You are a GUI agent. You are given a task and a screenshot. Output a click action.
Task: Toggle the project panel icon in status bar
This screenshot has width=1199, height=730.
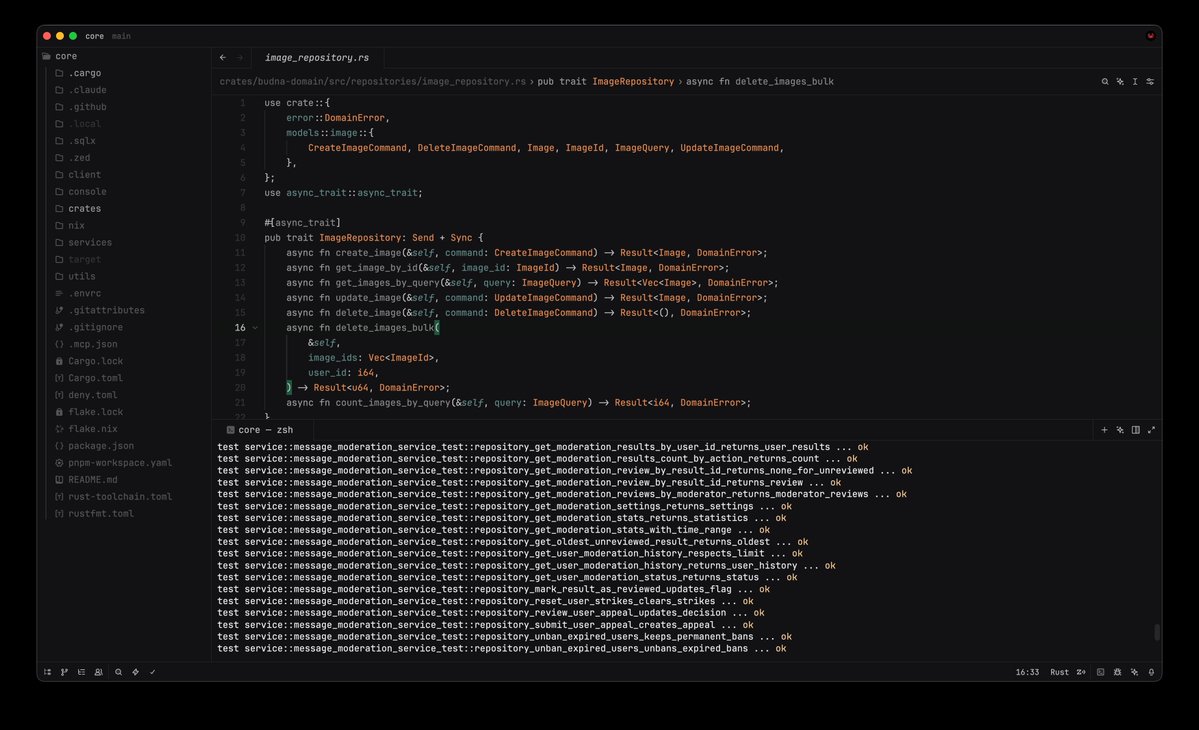[47, 672]
